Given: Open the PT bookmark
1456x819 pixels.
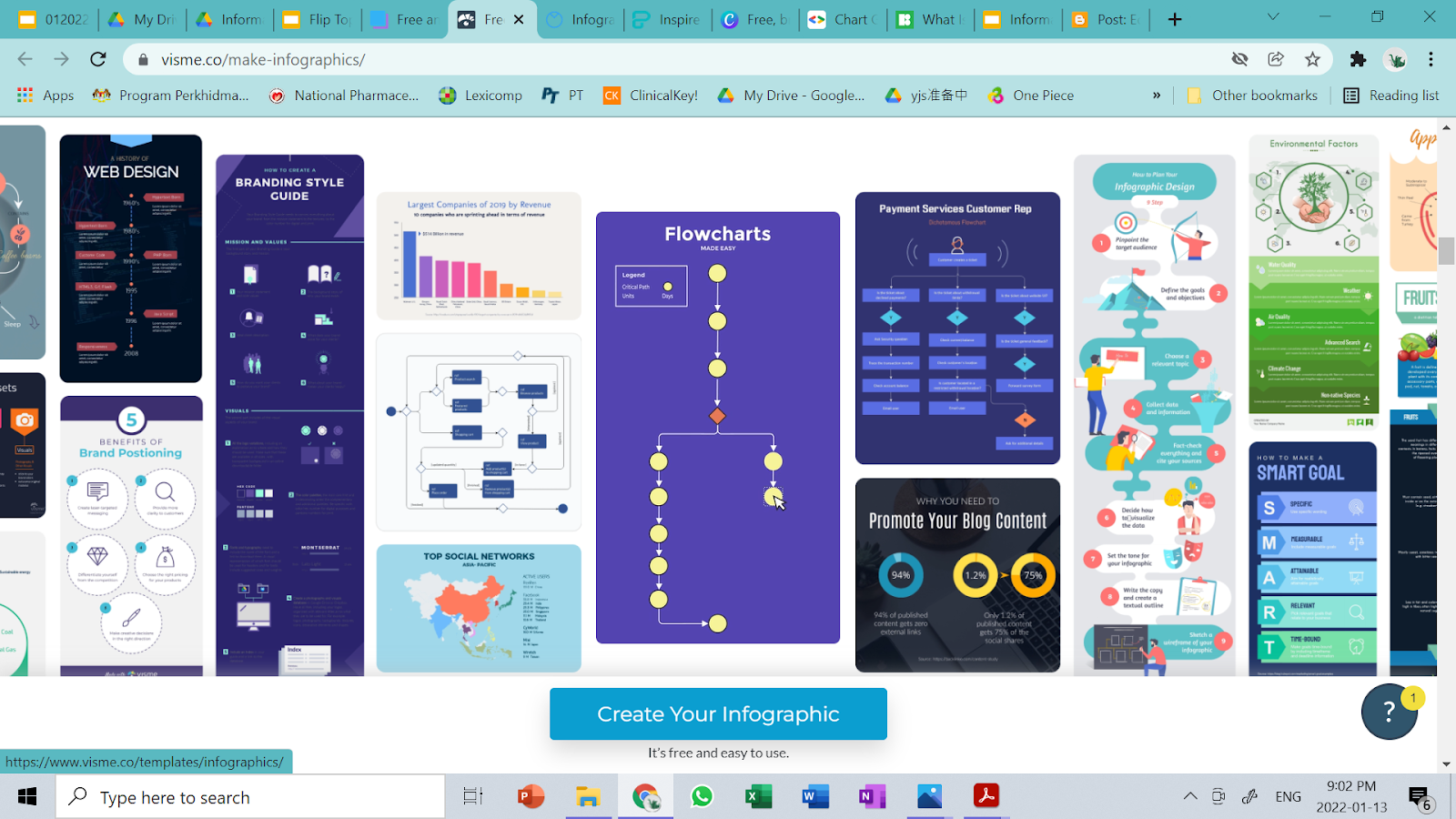Looking at the screenshot, I should 562,95.
